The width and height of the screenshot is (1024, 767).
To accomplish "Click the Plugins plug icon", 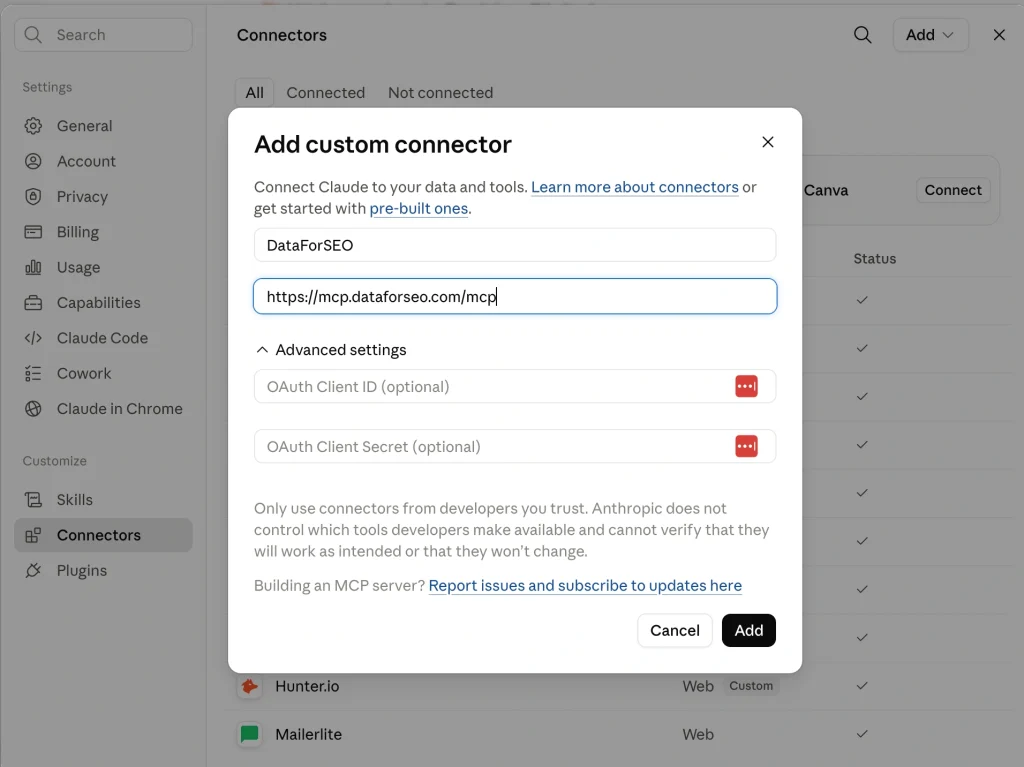I will pos(33,570).
